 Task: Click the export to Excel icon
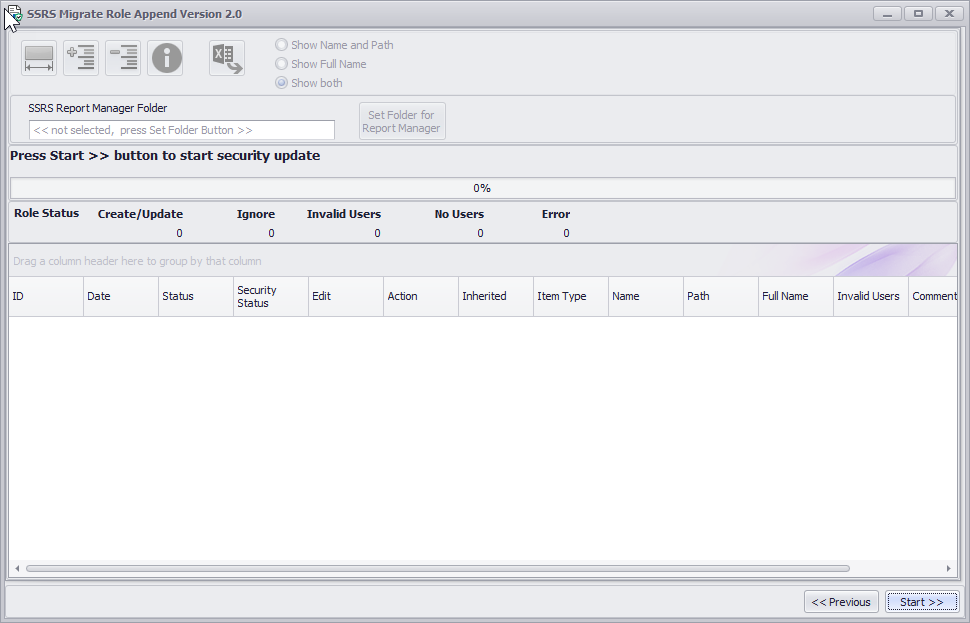coord(227,58)
